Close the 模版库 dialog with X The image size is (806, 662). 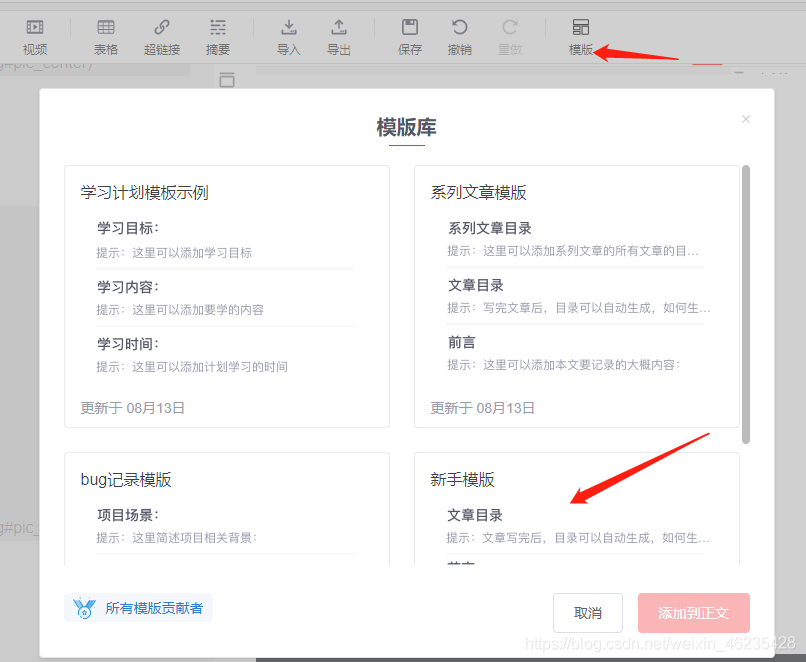(x=746, y=119)
